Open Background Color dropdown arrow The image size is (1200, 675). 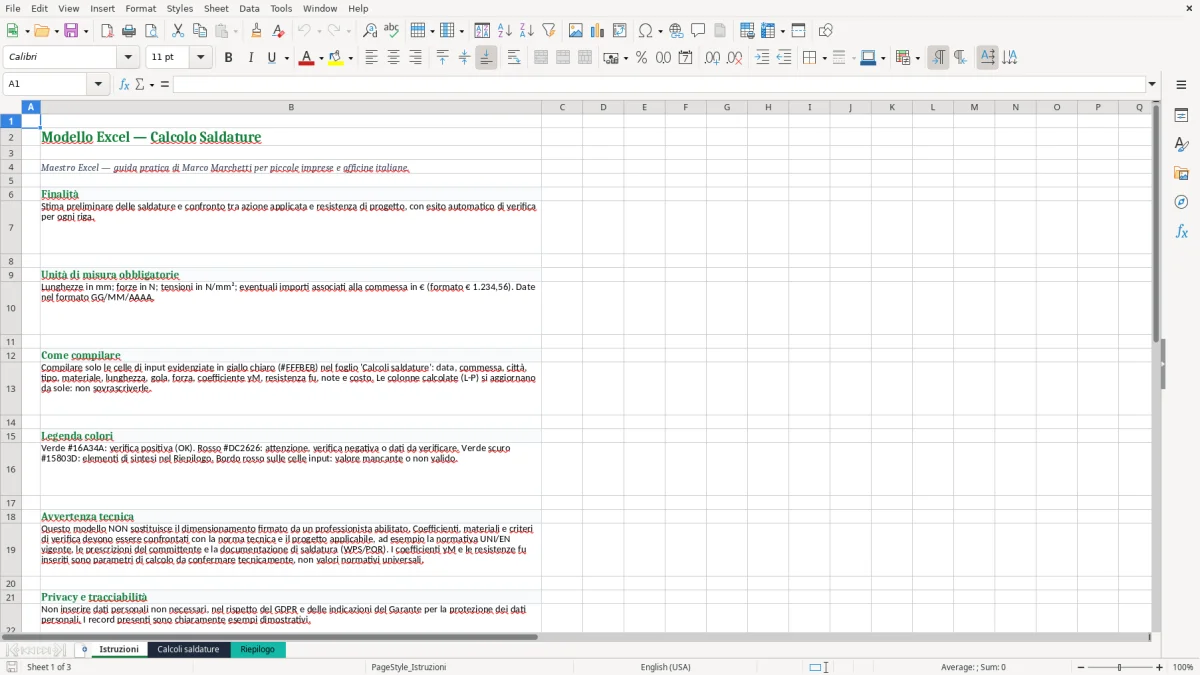pos(350,58)
